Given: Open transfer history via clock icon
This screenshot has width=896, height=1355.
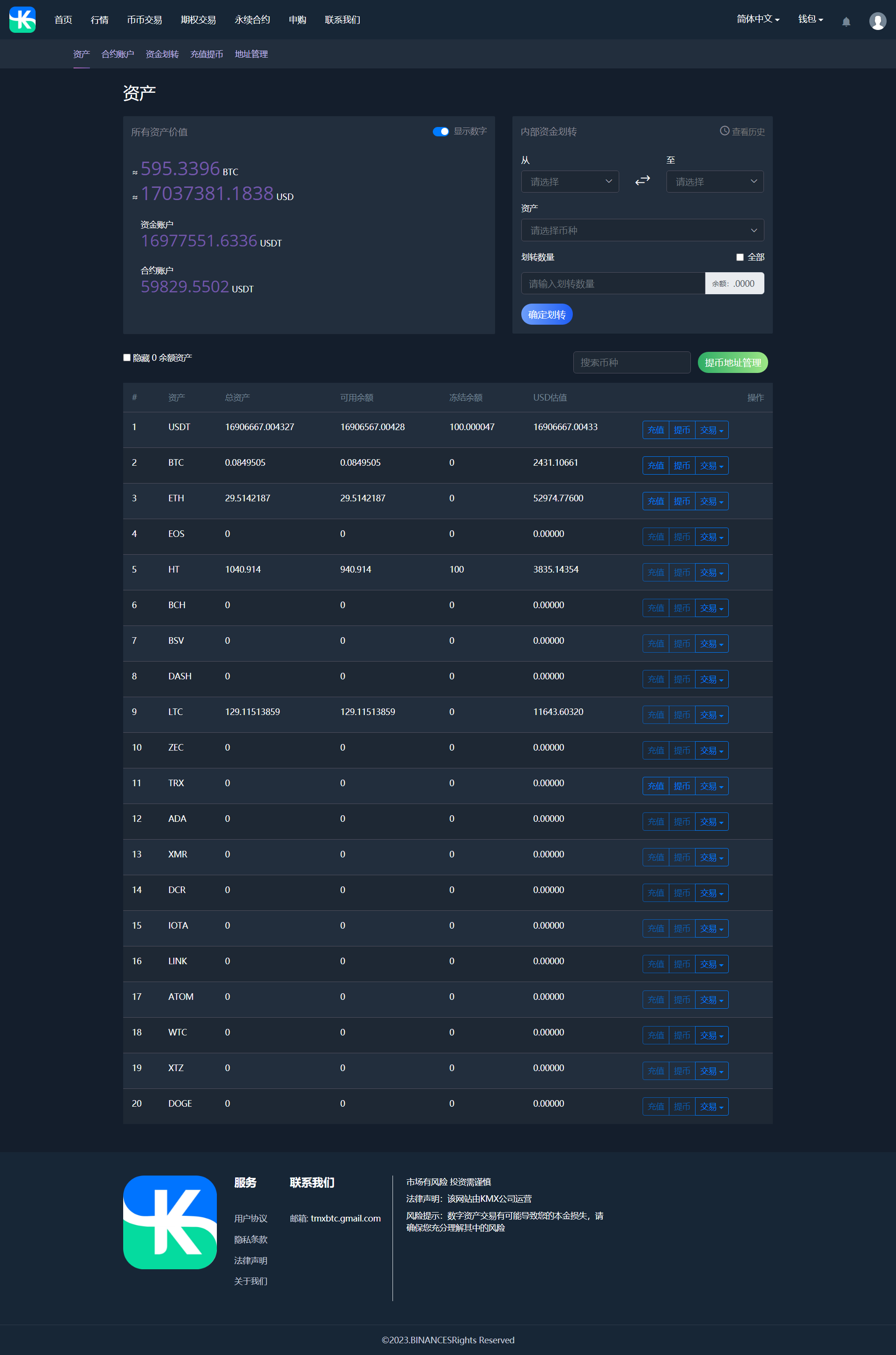Looking at the screenshot, I should point(724,131).
